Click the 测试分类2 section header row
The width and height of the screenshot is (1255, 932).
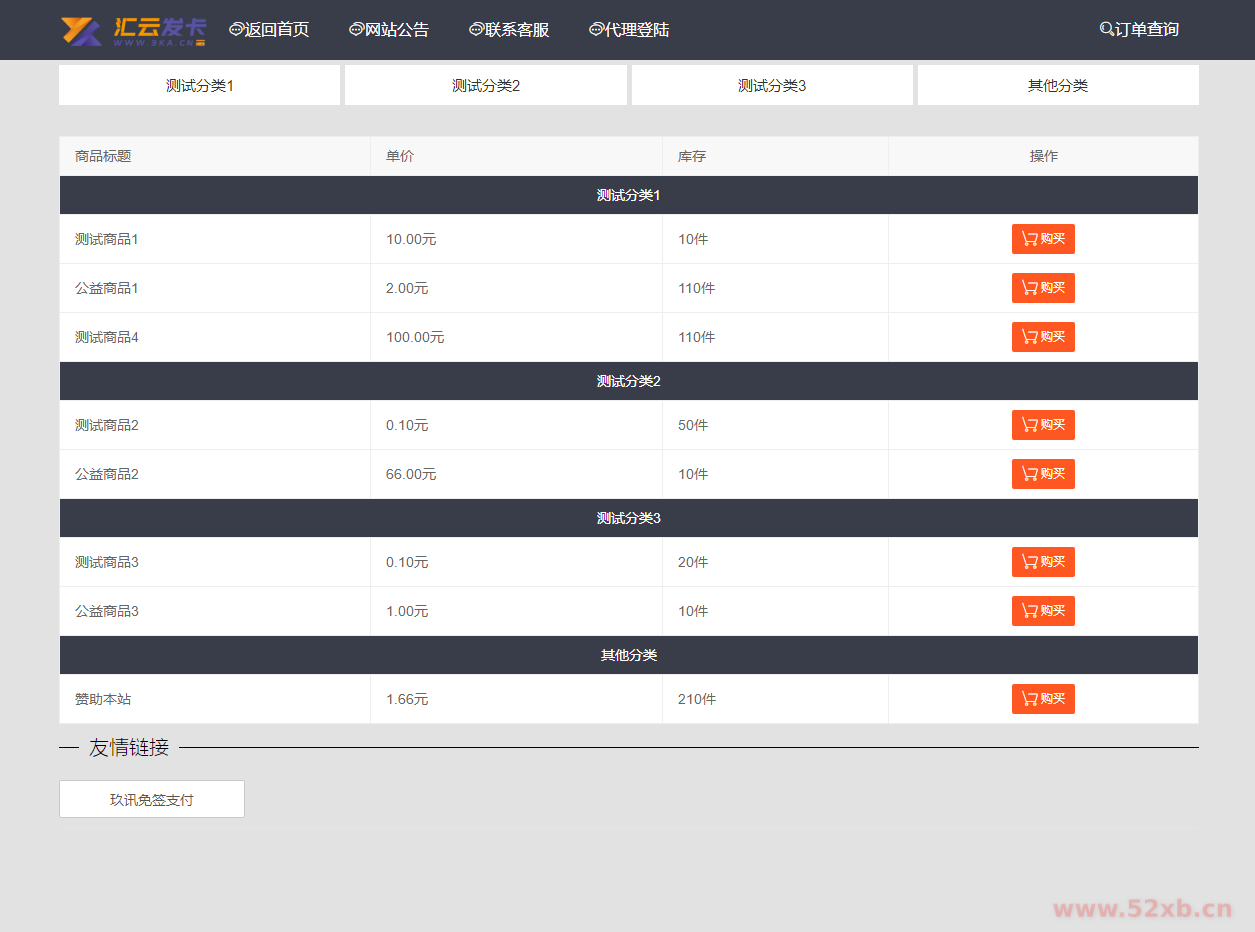click(x=628, y=381)
